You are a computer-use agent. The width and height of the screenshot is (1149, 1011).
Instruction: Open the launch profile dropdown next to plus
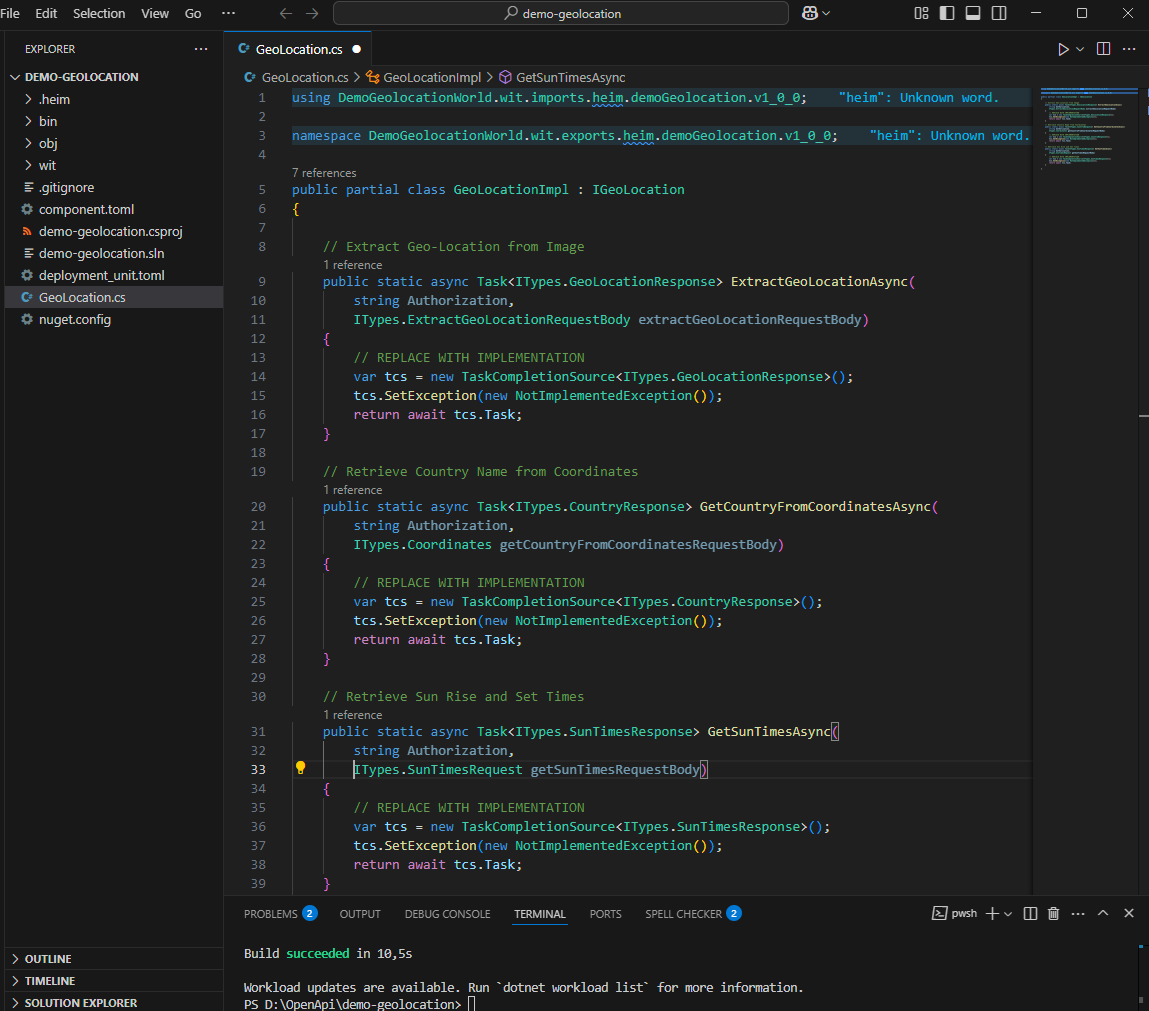[x=1008, y=914]
